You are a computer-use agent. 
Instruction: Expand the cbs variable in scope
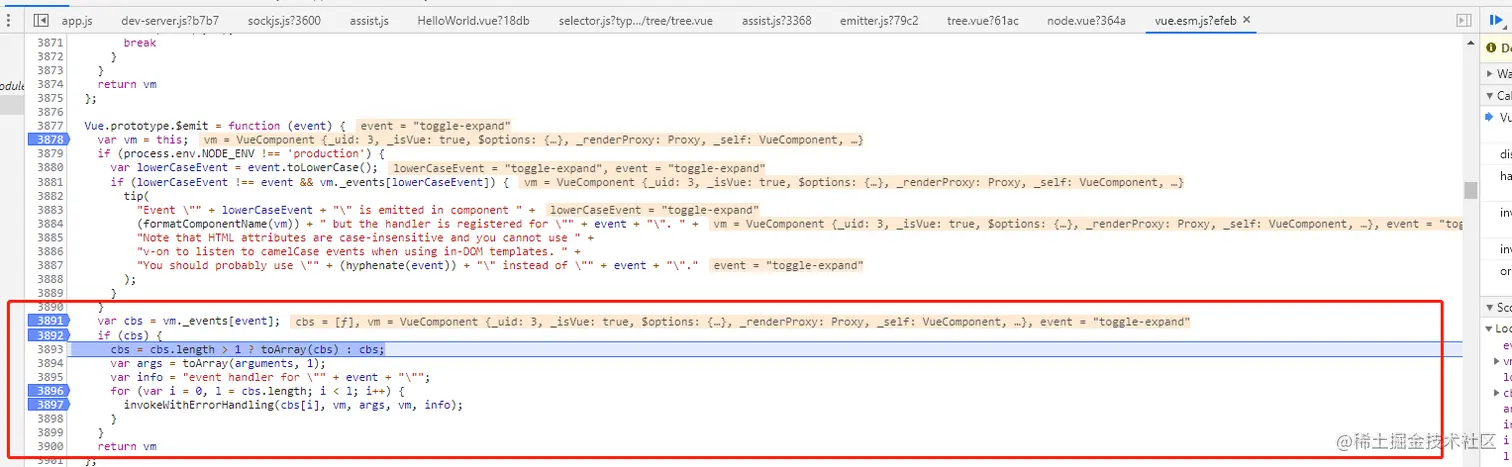(x=1498, y=393)
